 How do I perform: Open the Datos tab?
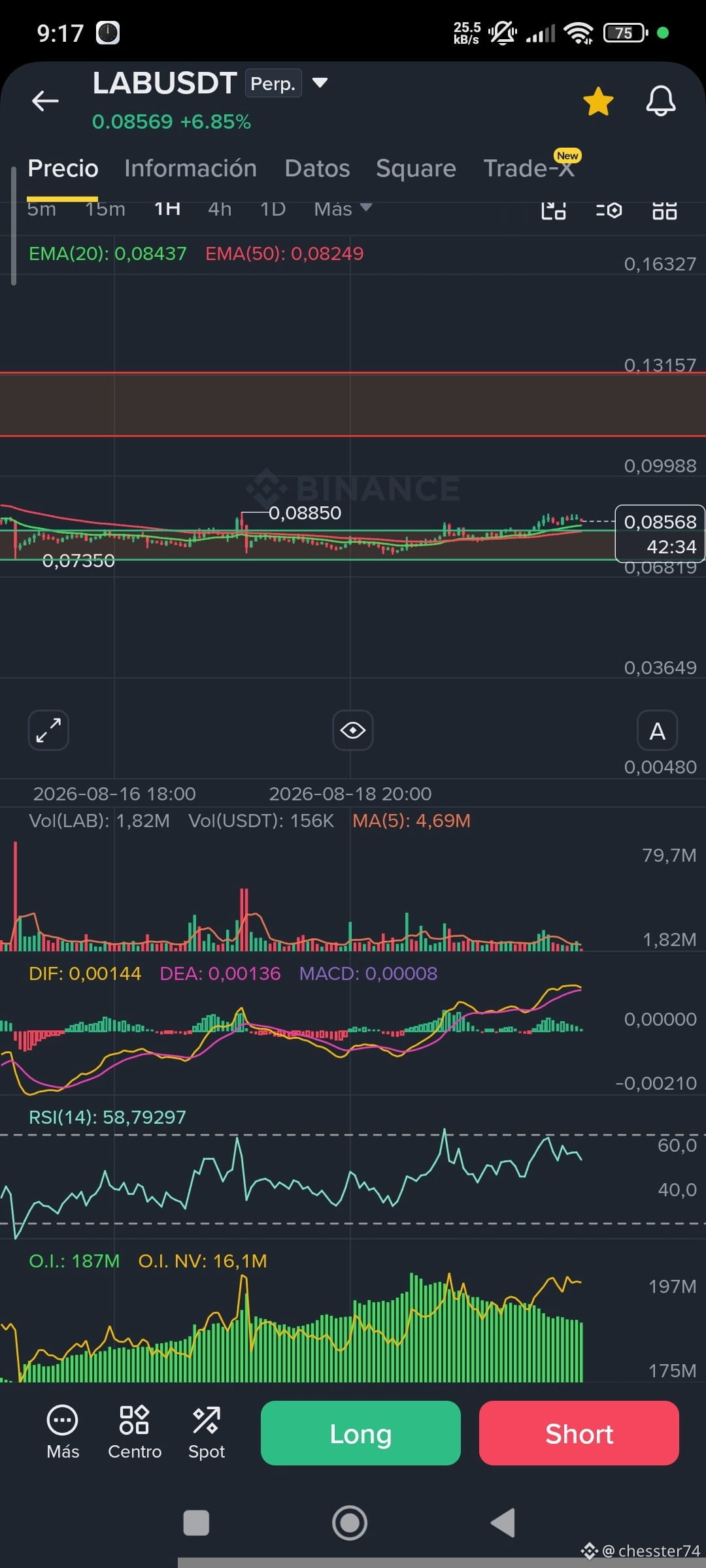point(317,169)
